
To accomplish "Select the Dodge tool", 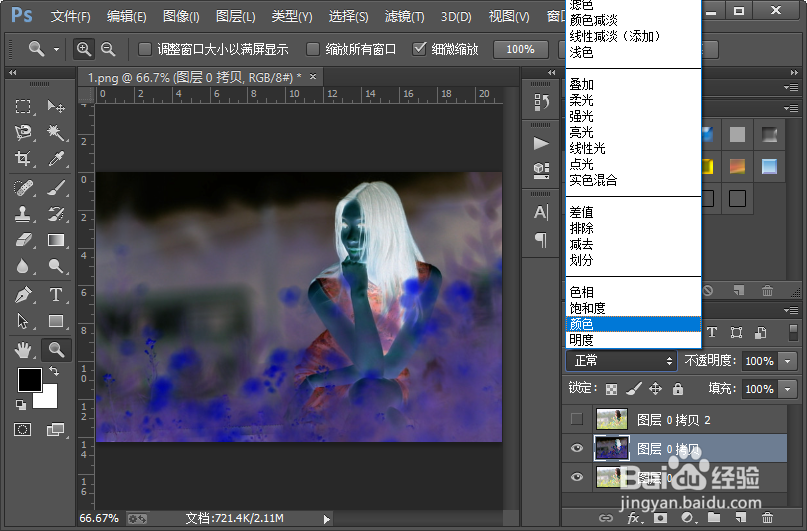I will pos(56,266).
